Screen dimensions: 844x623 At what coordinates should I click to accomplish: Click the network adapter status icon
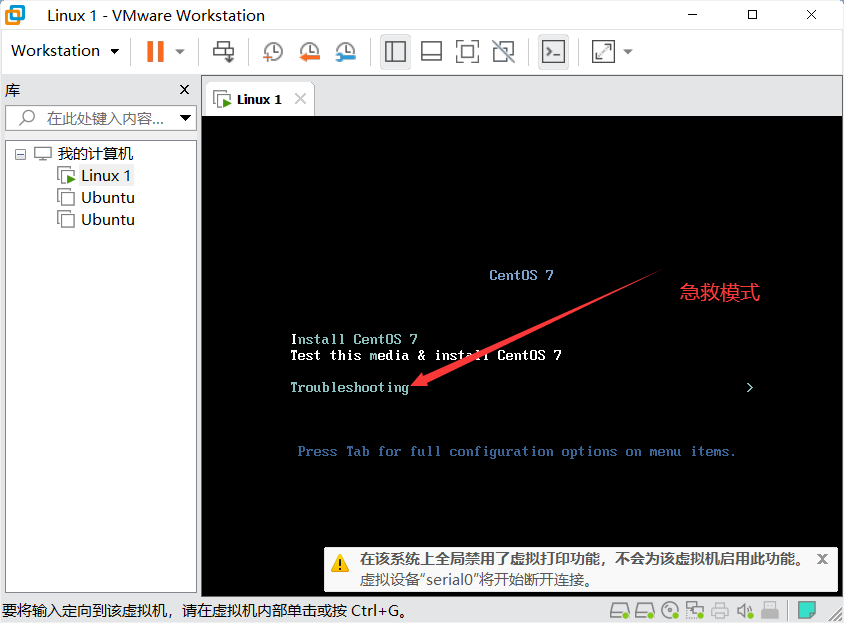coord(695,611)
